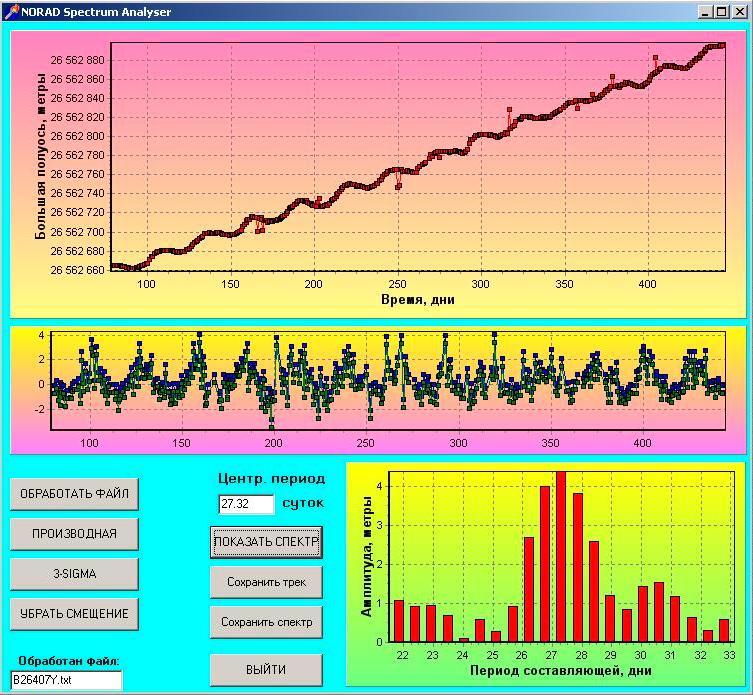Open the NORAD Spectrum Analyser title bar icon
Viewport: 753px width, 695px height.
pyautogui.click(x=11, y=12)
